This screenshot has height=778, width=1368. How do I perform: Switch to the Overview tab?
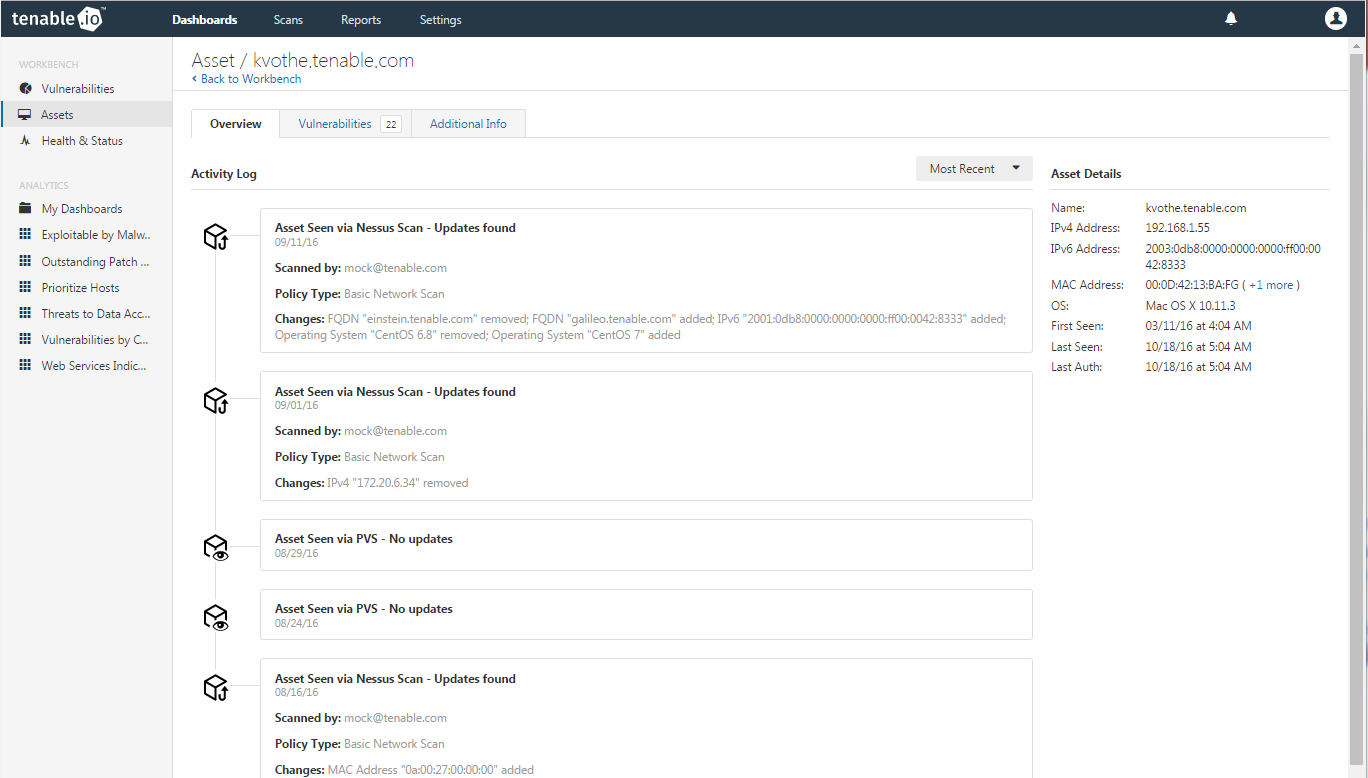coord(236,124)
